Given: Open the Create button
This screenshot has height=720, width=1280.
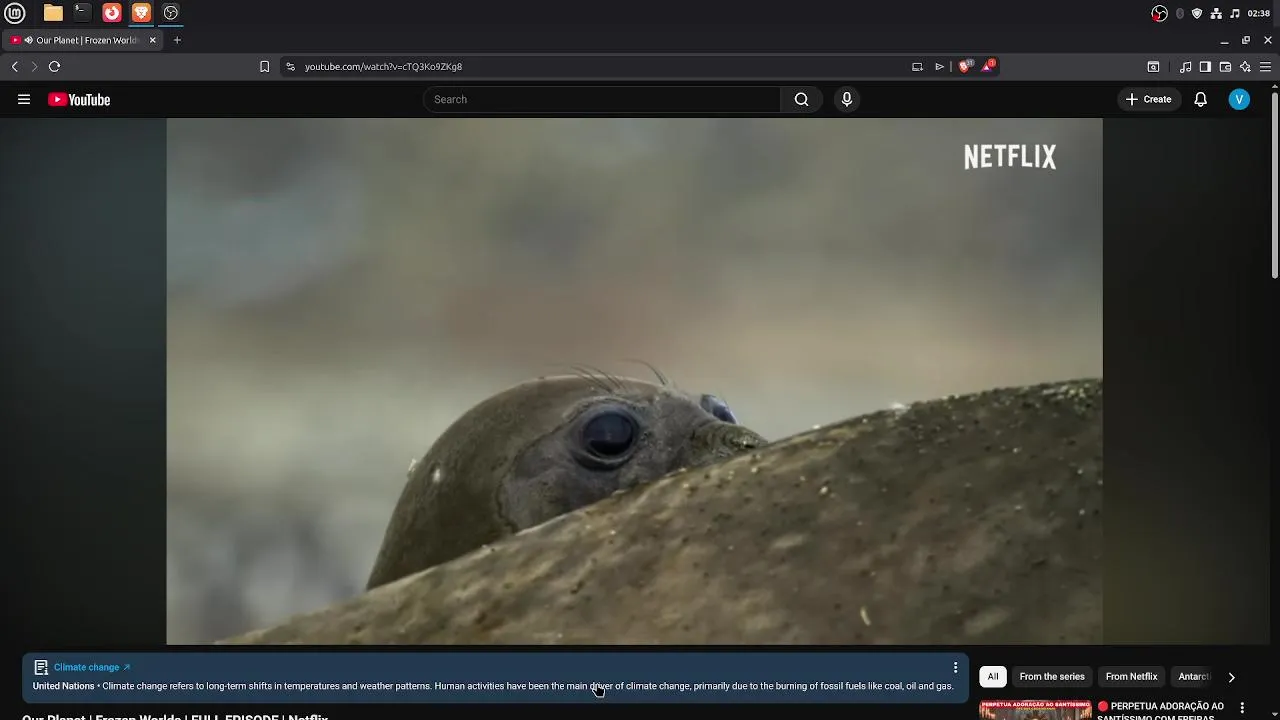Looking at the screenshot, I should (x=1149, y=99).
